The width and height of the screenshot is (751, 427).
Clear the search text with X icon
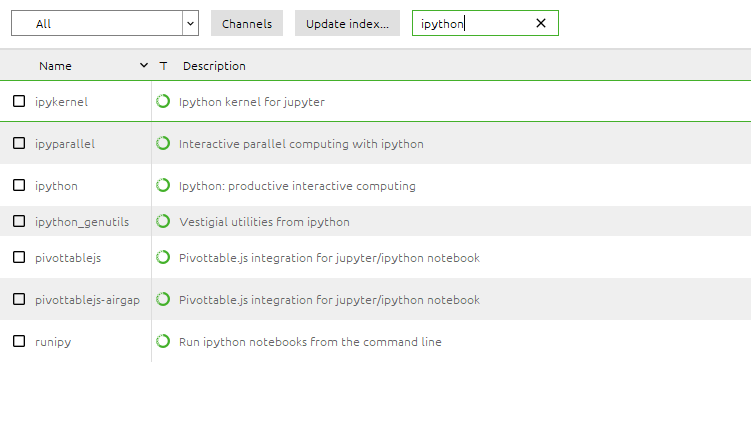pyautogui.click(x=541, y=23)
